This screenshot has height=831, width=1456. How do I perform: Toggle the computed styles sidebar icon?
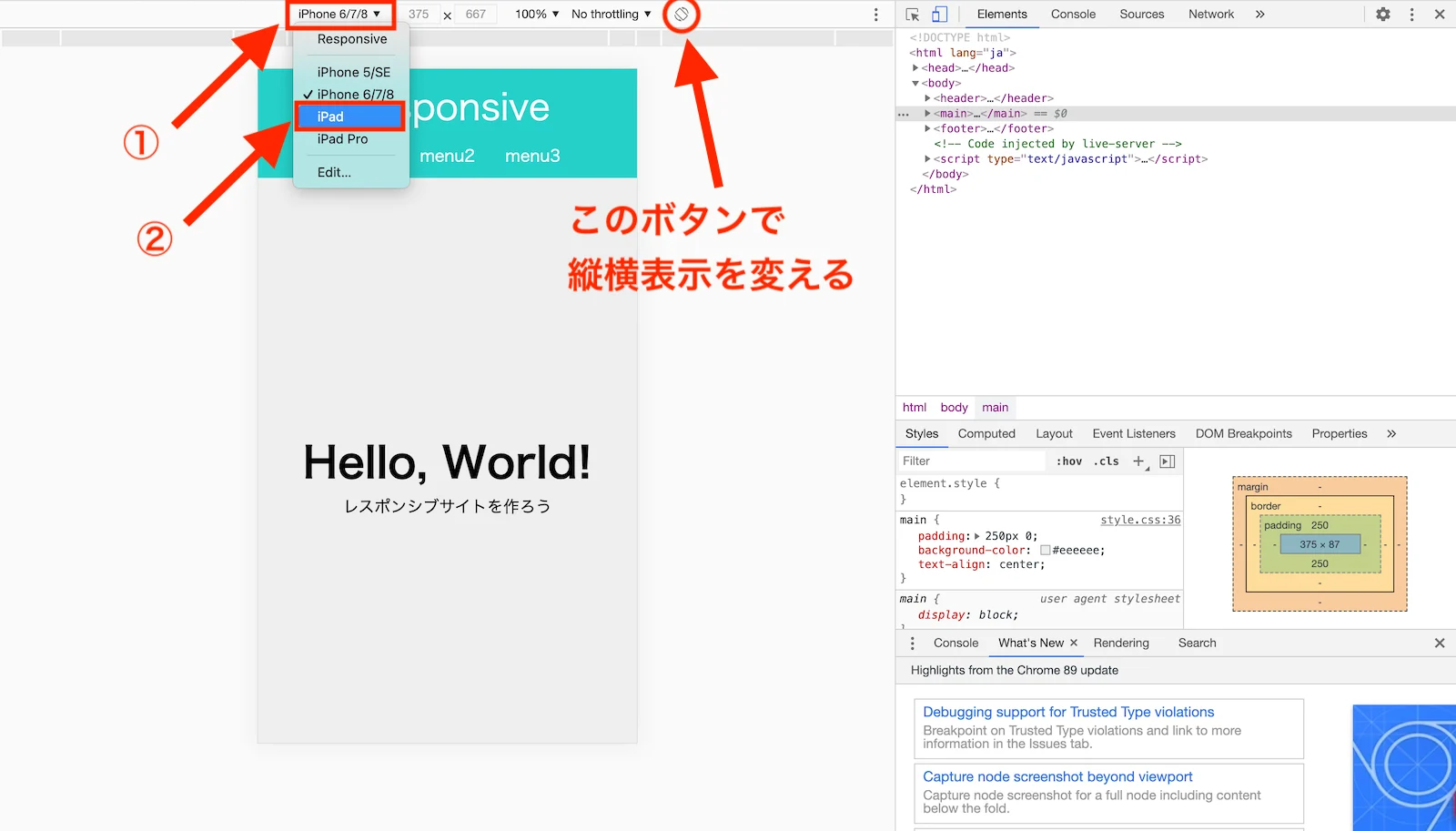pos(1168,461)
